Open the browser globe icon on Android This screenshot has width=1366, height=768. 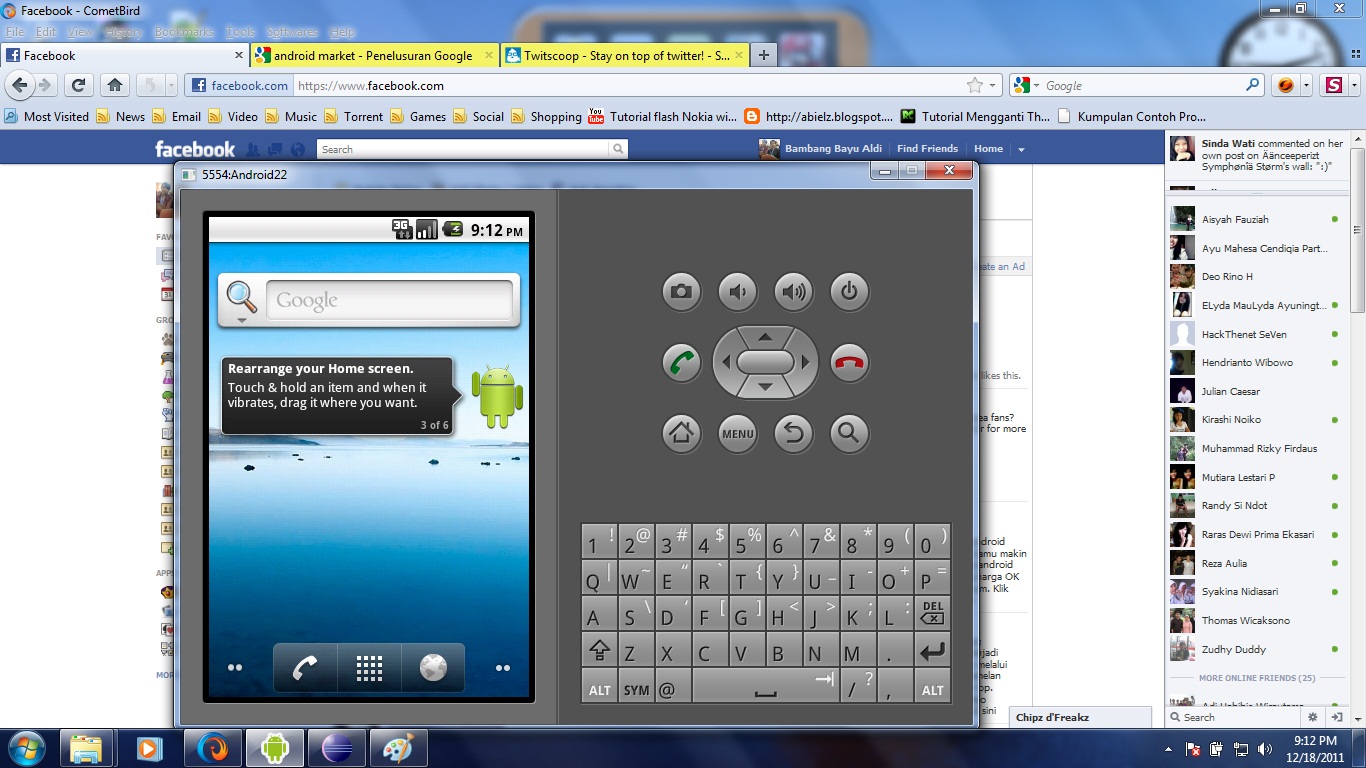[x=433, y=668]
